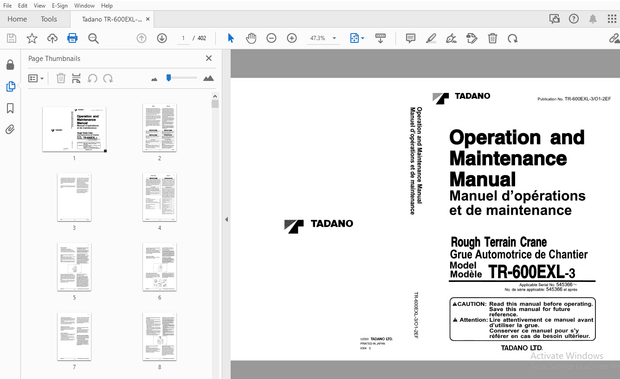Screen dimensions: 620x379
Task: Open the Find text magnifier
Action: (93, 38)
